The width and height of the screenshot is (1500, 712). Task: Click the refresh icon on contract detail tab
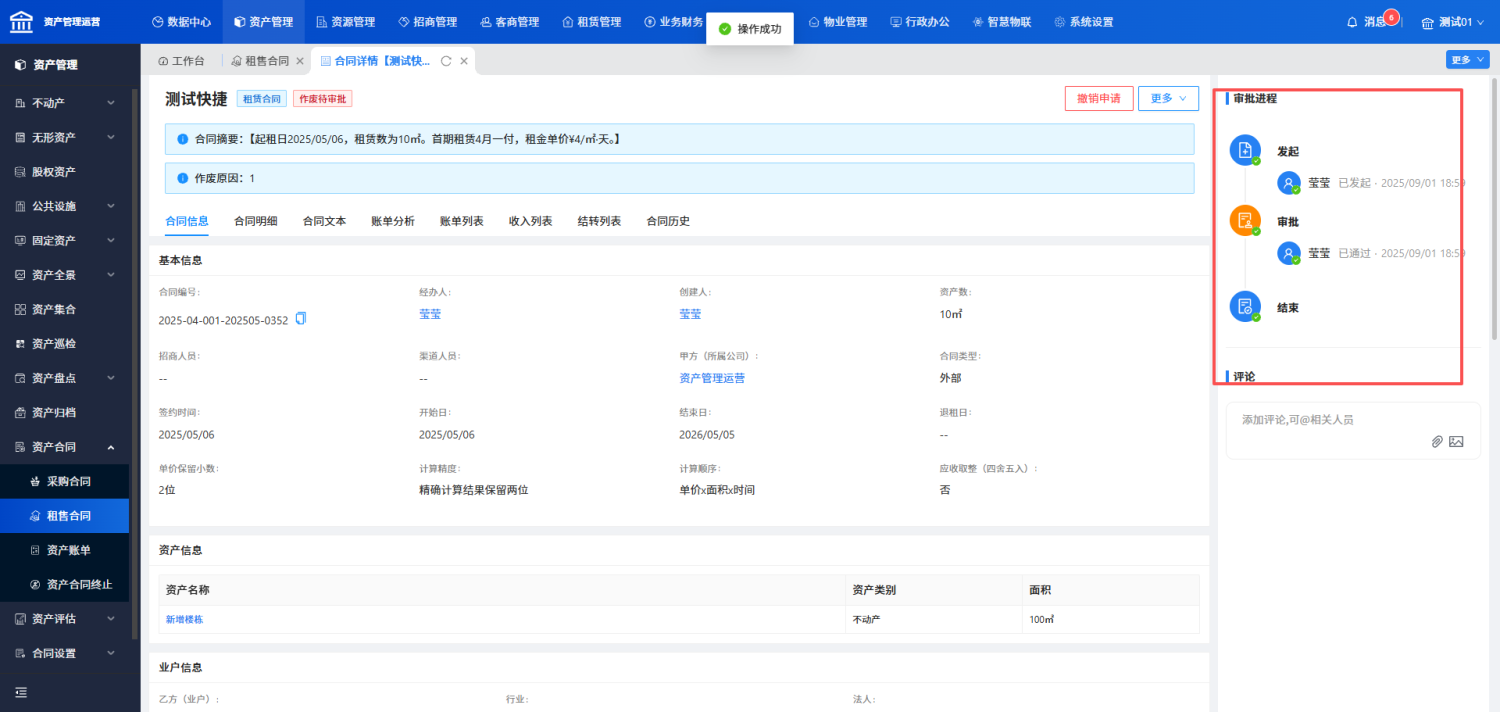pyautogui.click(x=446, y=61)
